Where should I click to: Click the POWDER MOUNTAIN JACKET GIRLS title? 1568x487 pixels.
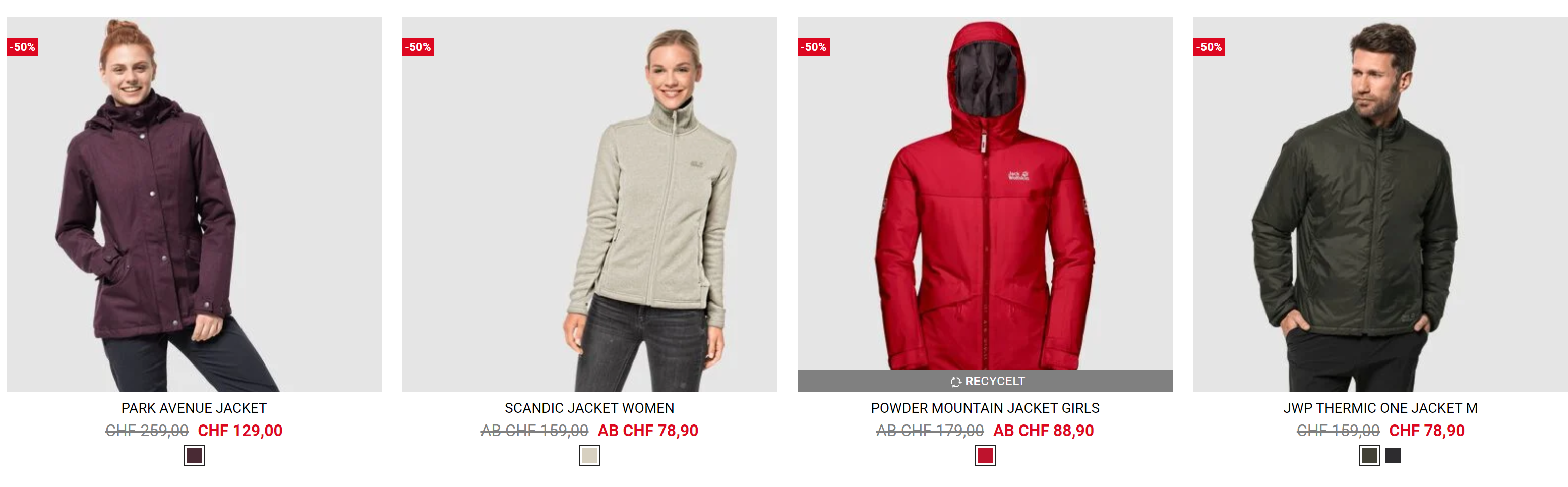tap(985, 408)
